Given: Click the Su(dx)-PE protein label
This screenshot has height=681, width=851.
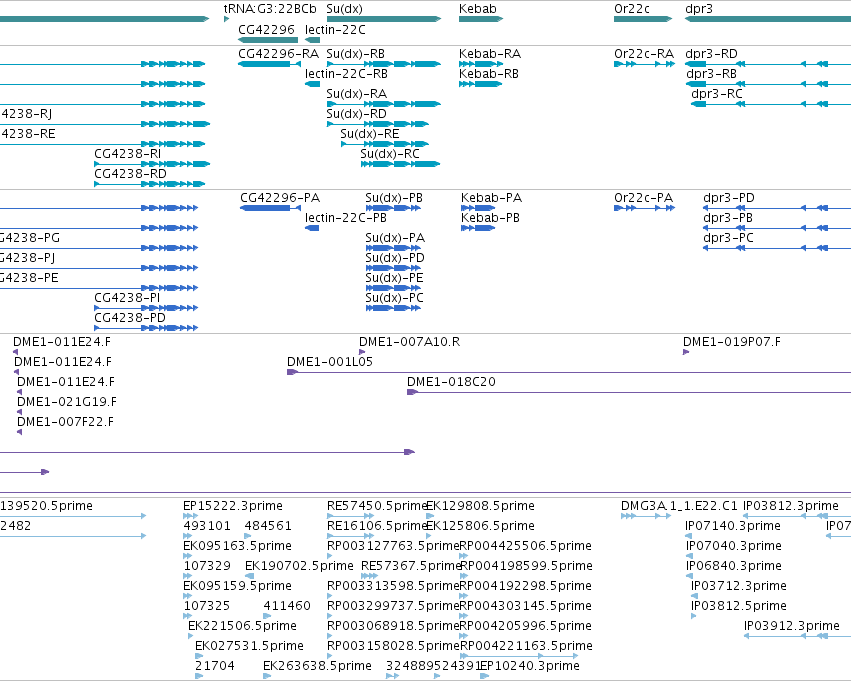Looking at the screenshot, I should [x=394, y=278].
